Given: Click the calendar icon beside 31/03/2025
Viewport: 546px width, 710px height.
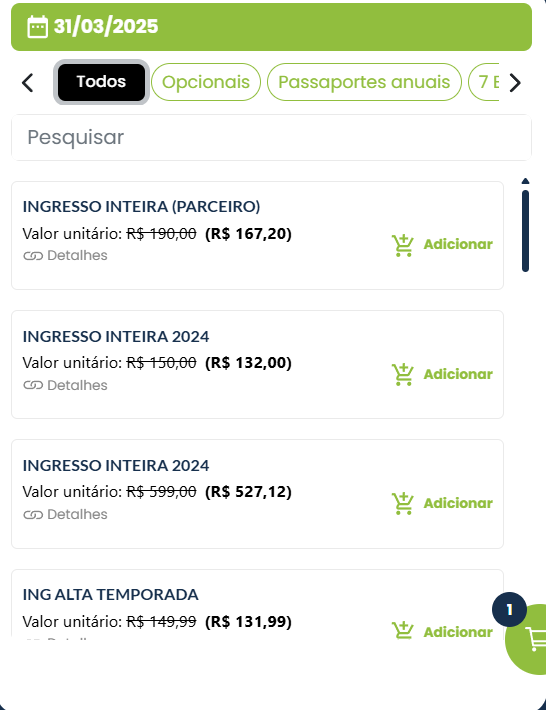Looking at the screenshot, I should tap(37, 27).
